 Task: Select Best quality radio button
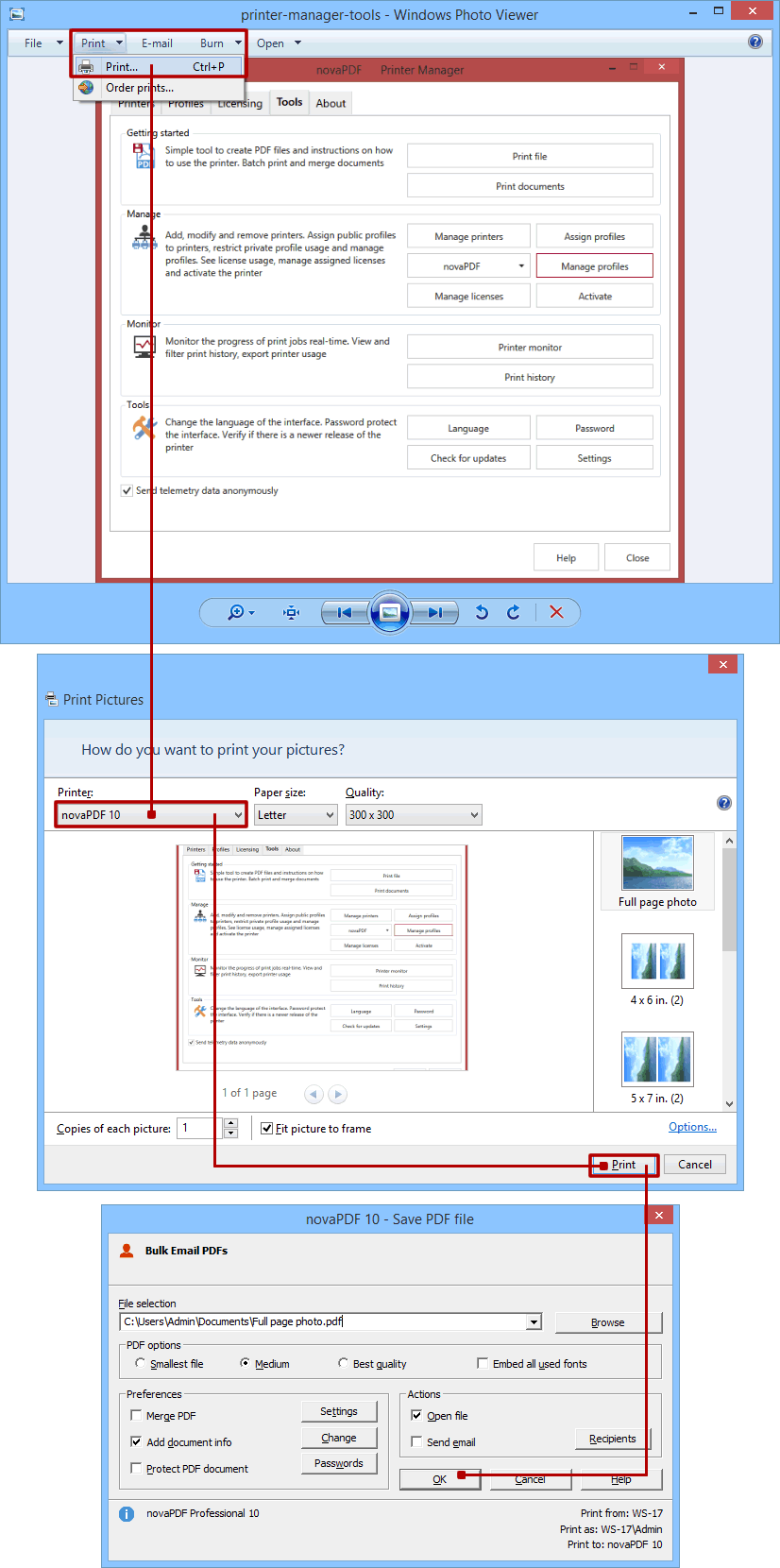[x=344, y=1363]
